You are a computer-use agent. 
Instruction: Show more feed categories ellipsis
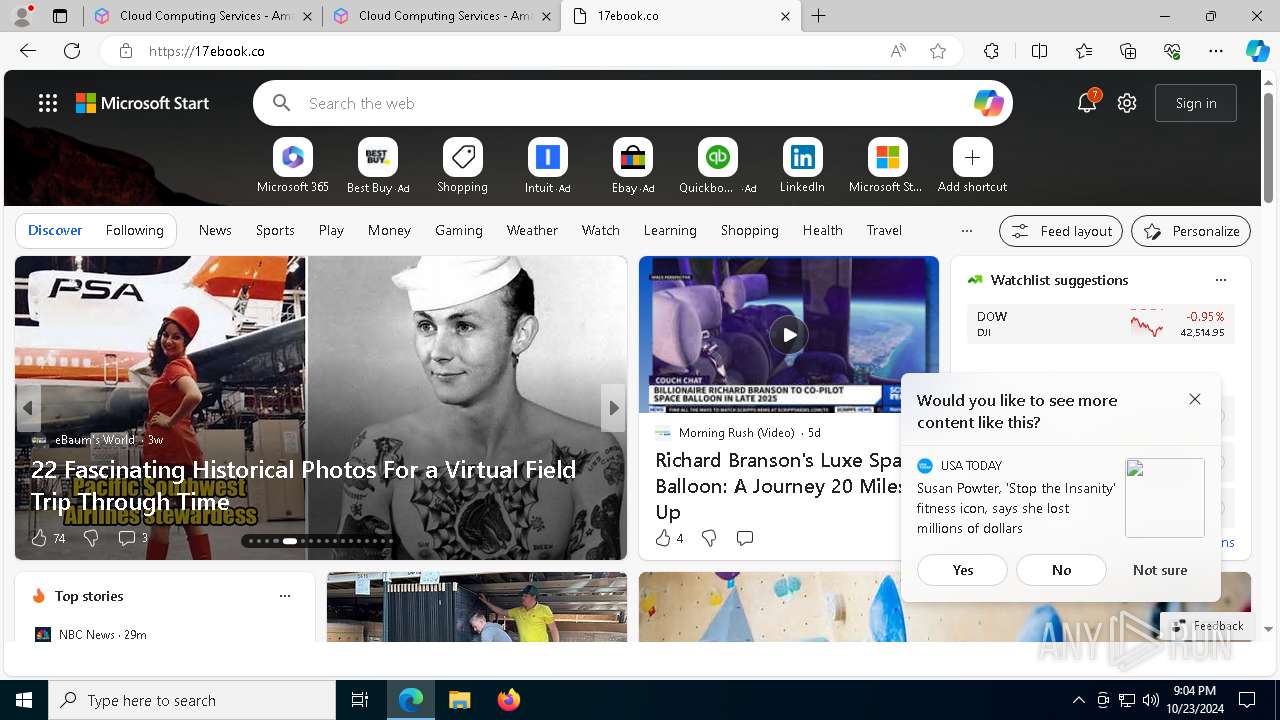pyautogui.click(x=966, y=230)
